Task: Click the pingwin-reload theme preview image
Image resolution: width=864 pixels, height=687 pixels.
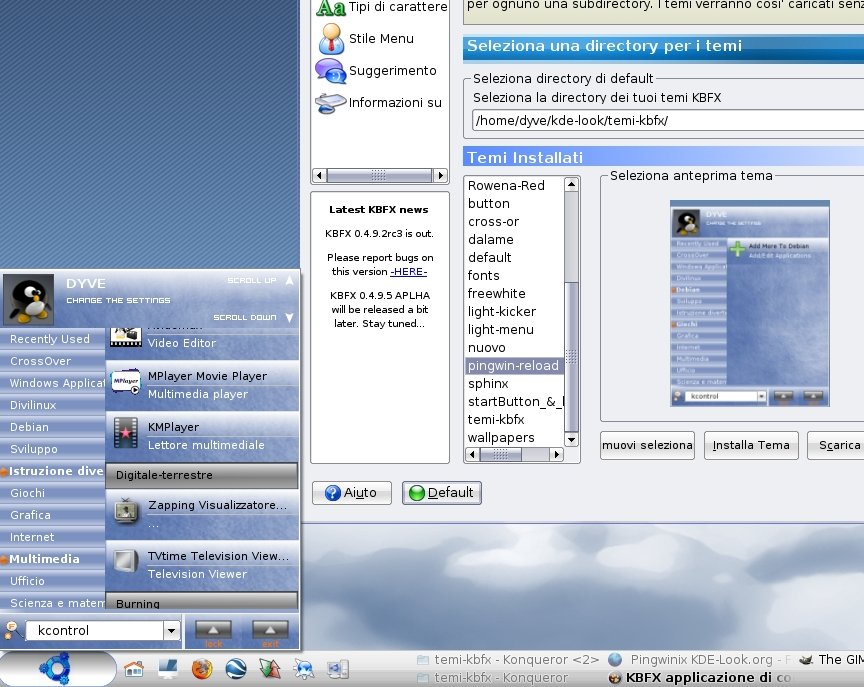Action: pyautogui.click(x=749, y=304)
